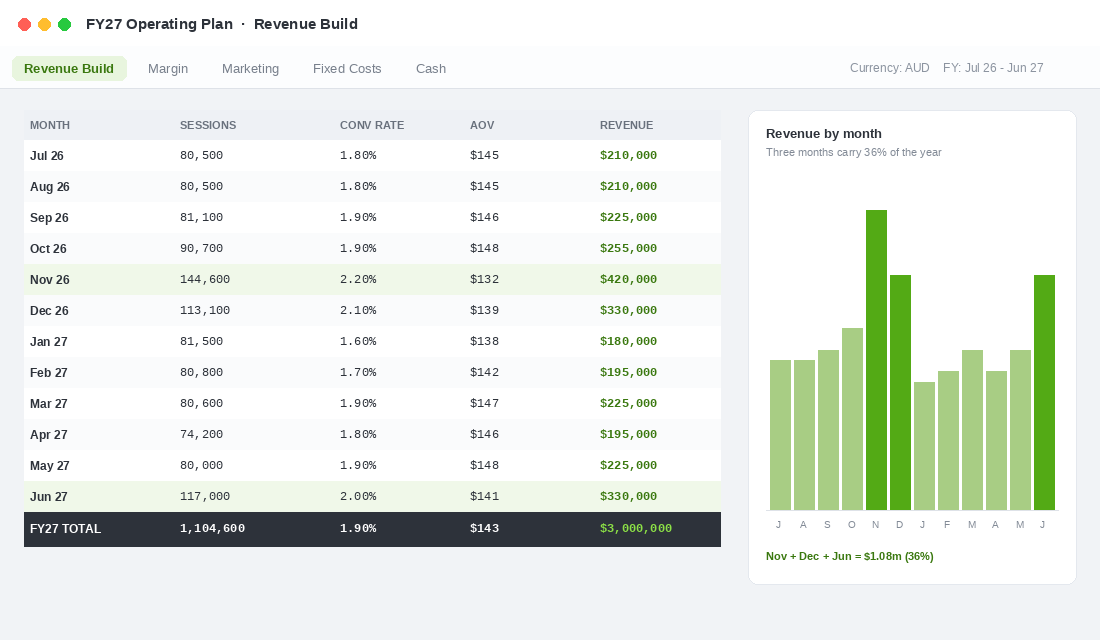Click the SESSIONS column header
The width and height of the screenshot is (1100, 640).
point(208,125)
